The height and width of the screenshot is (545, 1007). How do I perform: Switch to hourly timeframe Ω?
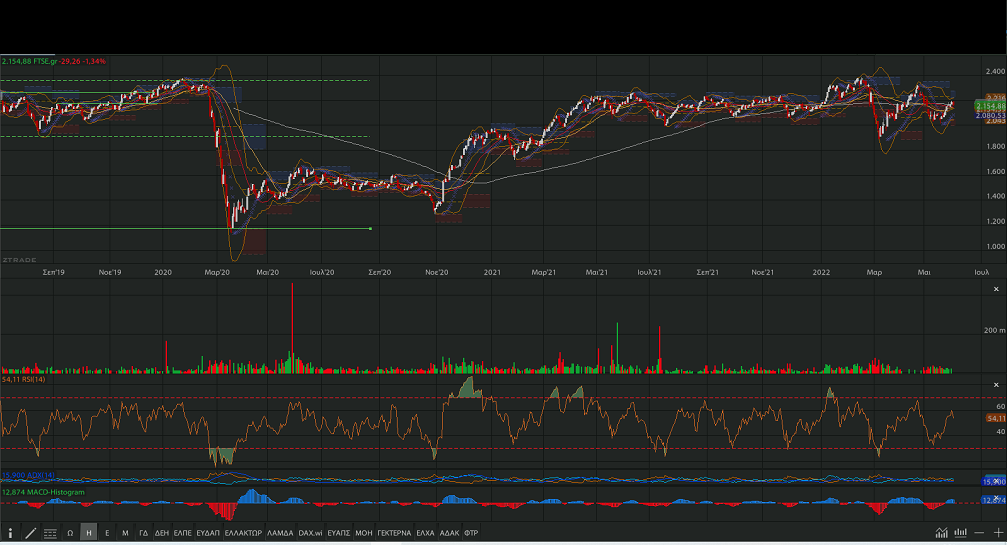point(70,534)
